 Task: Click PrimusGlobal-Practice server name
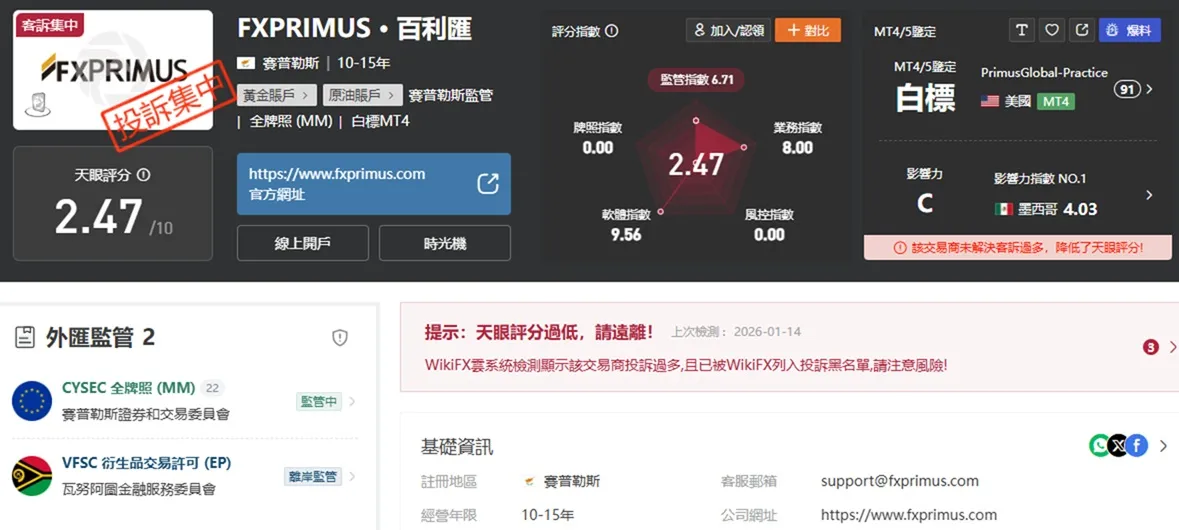[x=1044, y=73]
